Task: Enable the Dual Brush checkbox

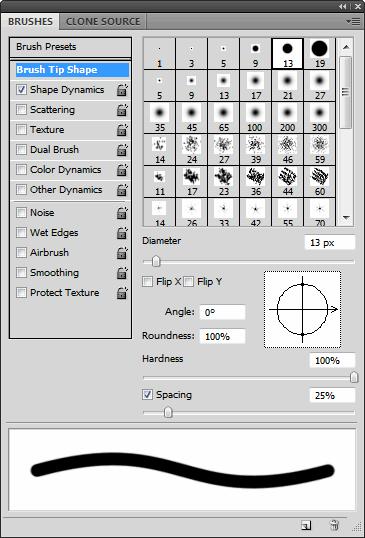Action: coord(21,150)
